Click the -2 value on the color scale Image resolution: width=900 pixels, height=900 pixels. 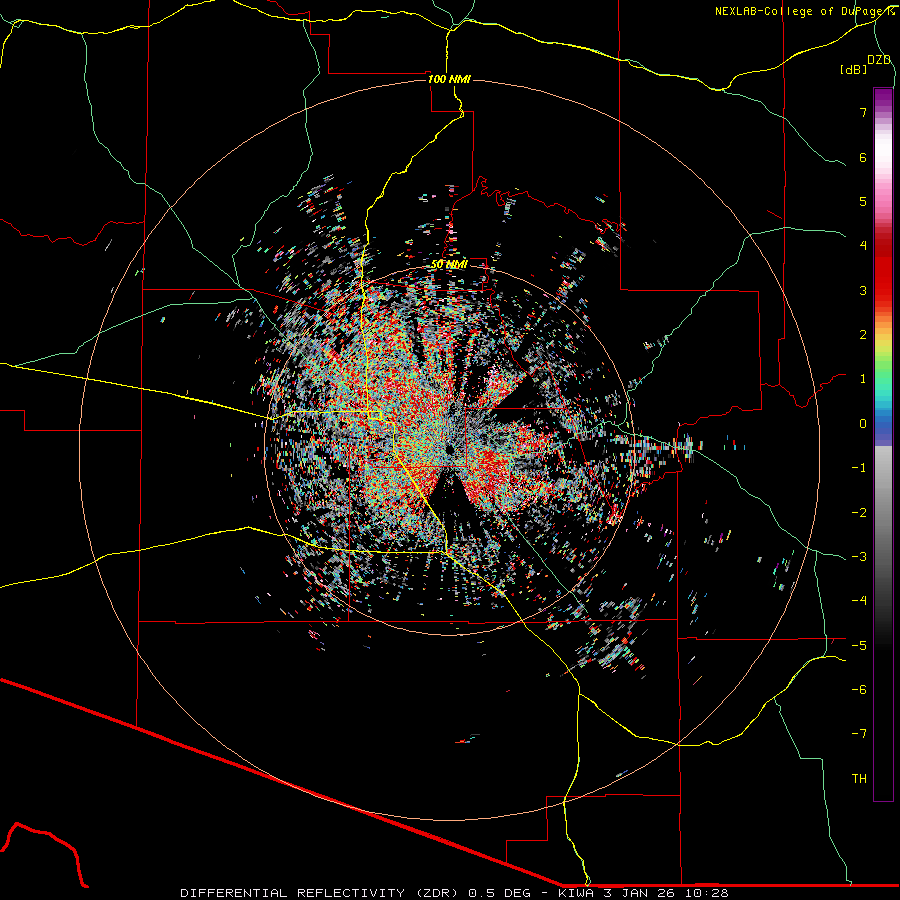pos(859,513)
